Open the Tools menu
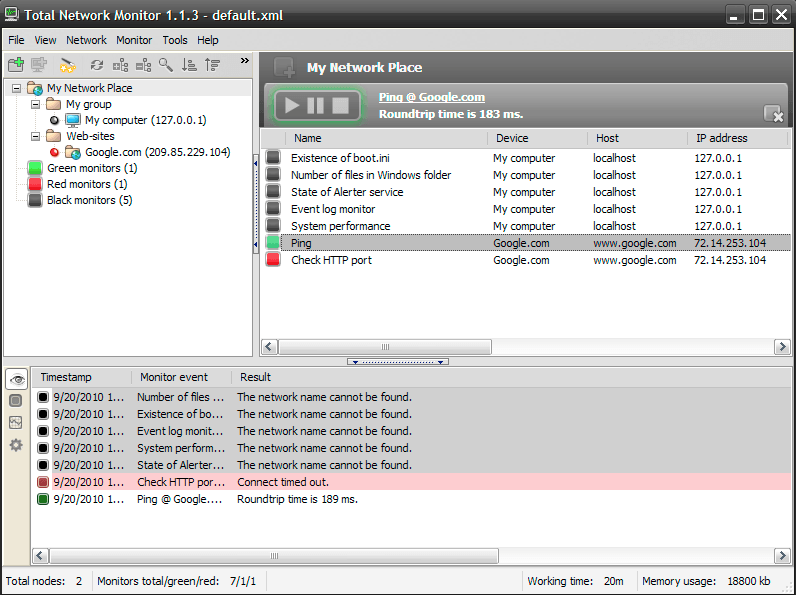 tap(175, 40)
